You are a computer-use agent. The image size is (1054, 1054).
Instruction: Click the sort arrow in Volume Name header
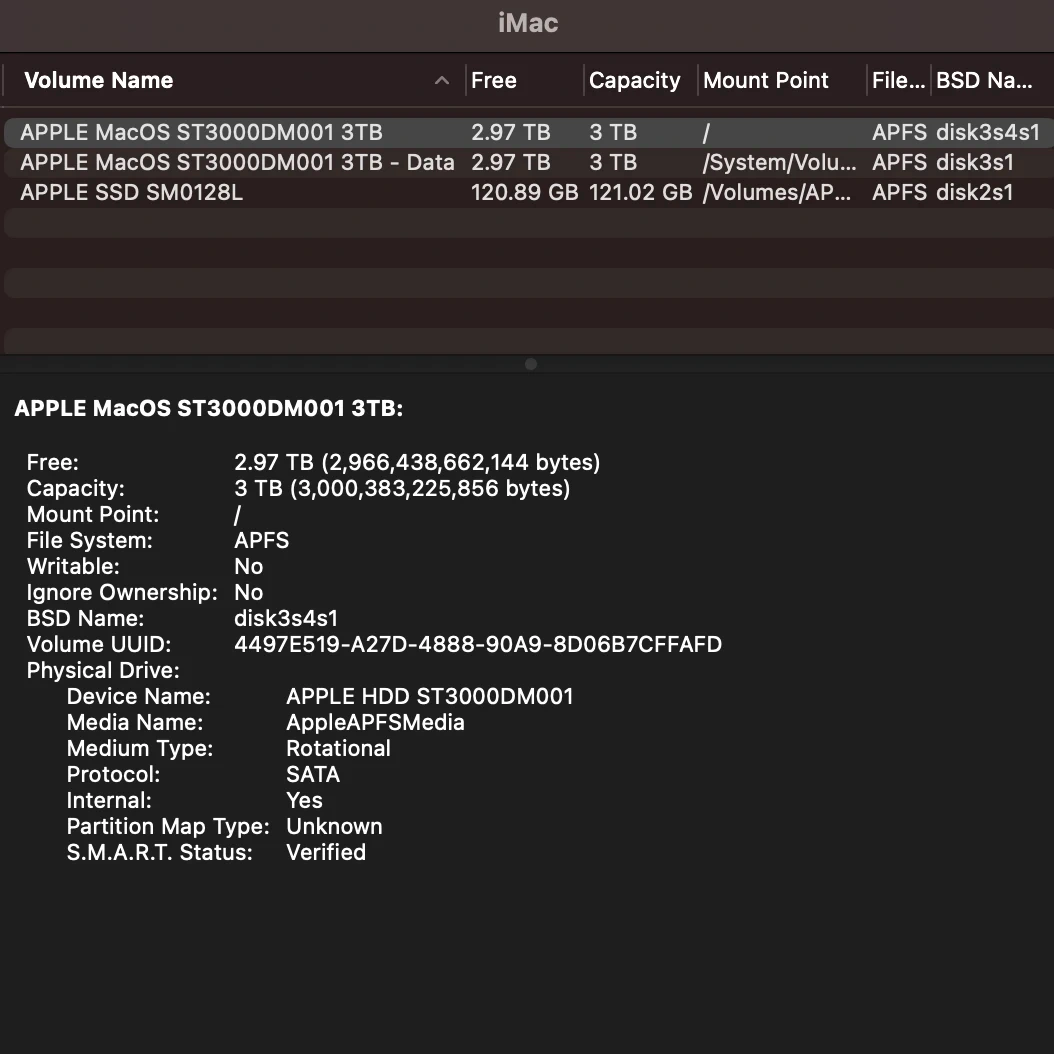442,81
